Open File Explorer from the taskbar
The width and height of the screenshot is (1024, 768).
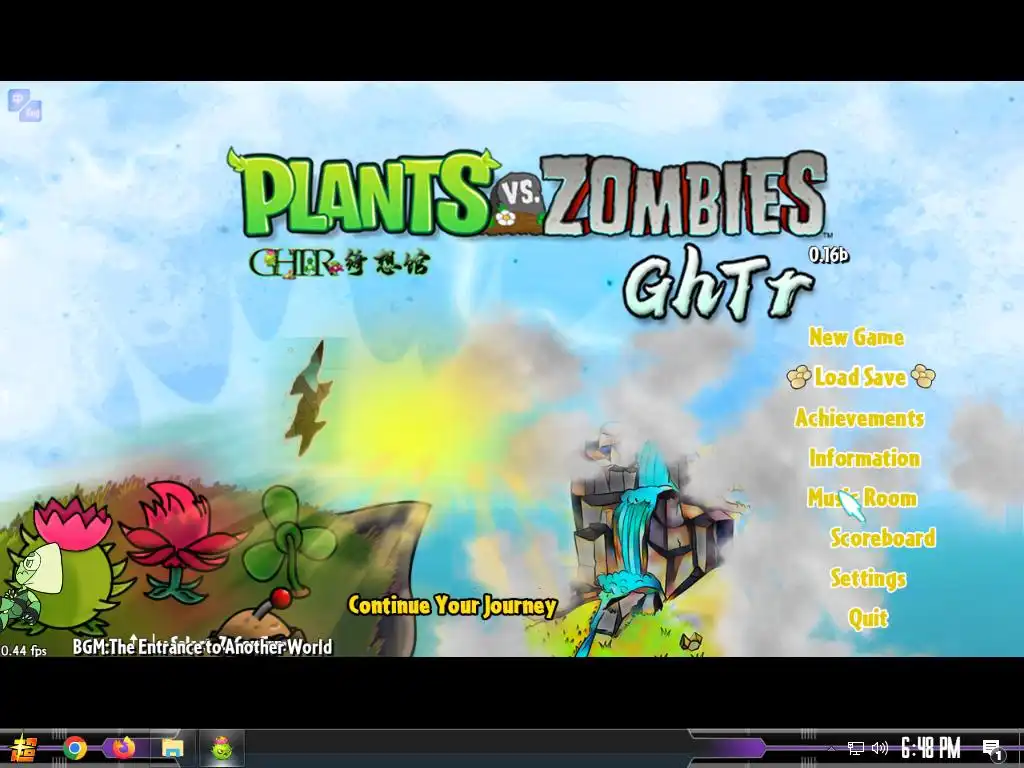pos(172,748)
